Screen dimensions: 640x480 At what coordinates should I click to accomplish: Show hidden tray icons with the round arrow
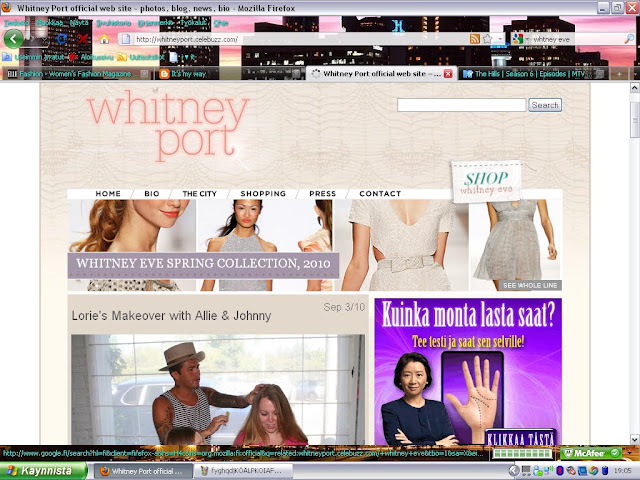tap(514, 471)
